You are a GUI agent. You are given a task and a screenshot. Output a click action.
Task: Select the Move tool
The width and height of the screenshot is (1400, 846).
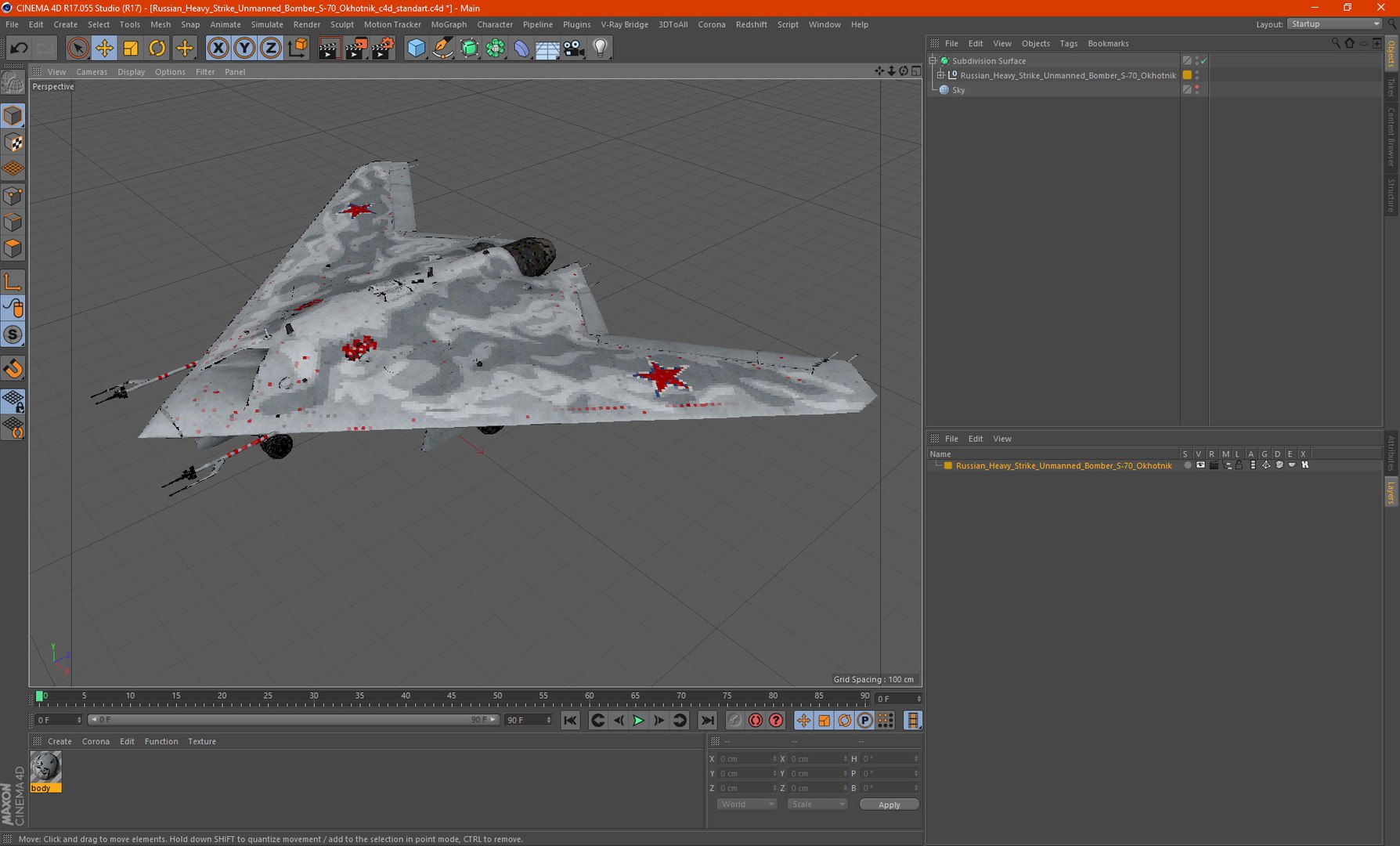104,49
